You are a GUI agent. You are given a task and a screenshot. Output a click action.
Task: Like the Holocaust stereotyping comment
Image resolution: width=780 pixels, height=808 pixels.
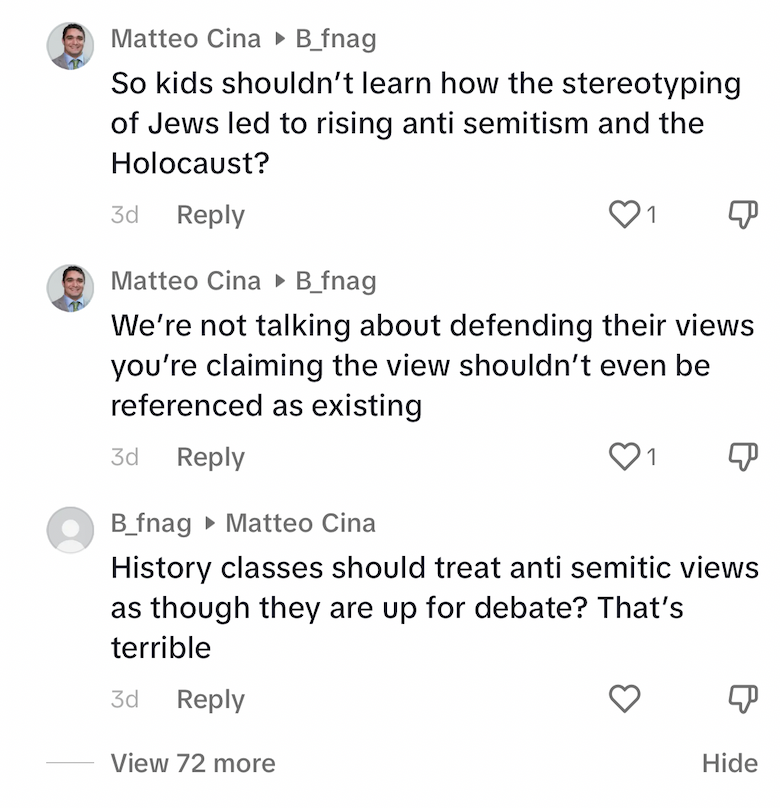(624, 215)
